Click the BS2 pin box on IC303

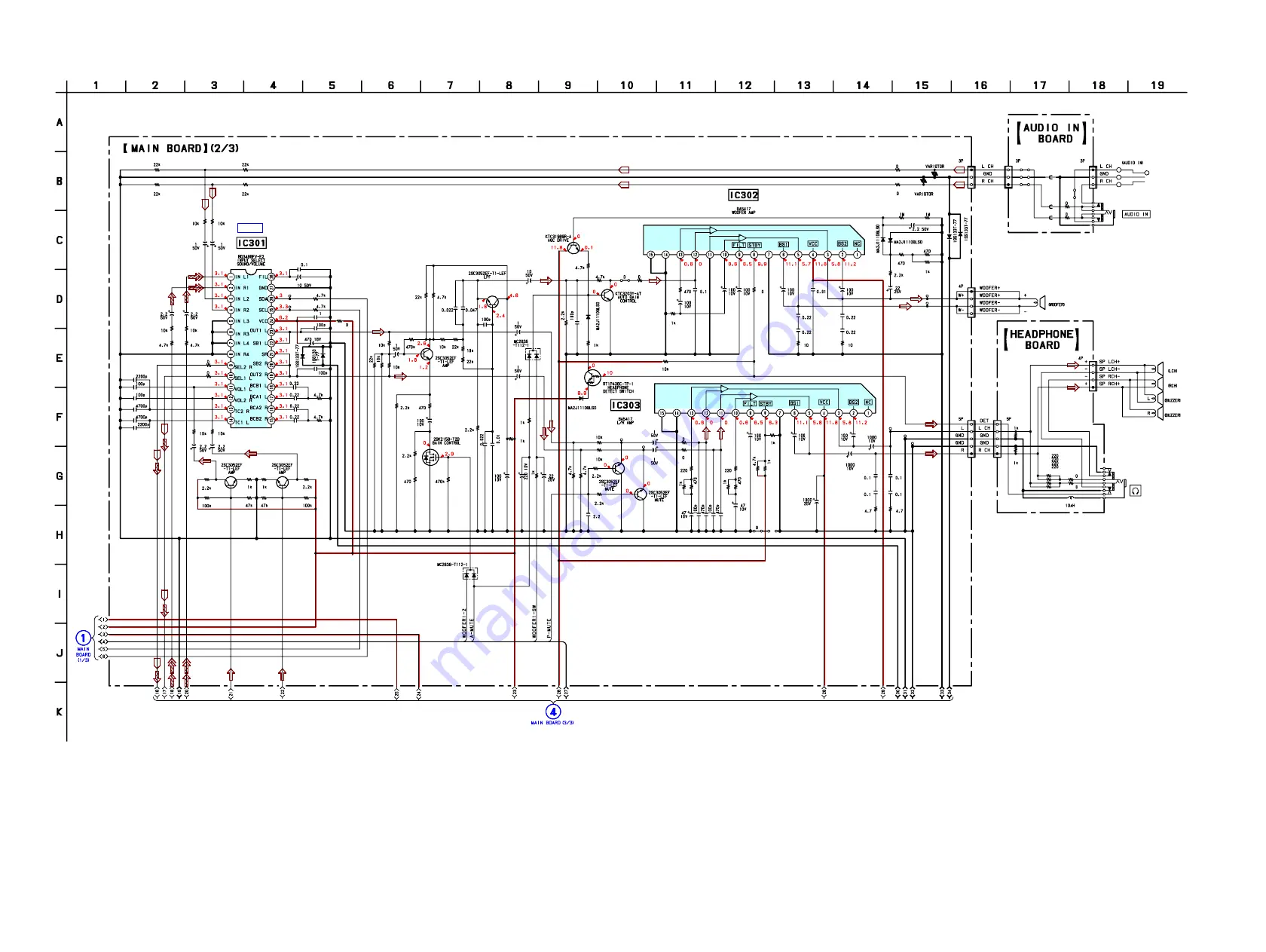click(x=853, y=403)
